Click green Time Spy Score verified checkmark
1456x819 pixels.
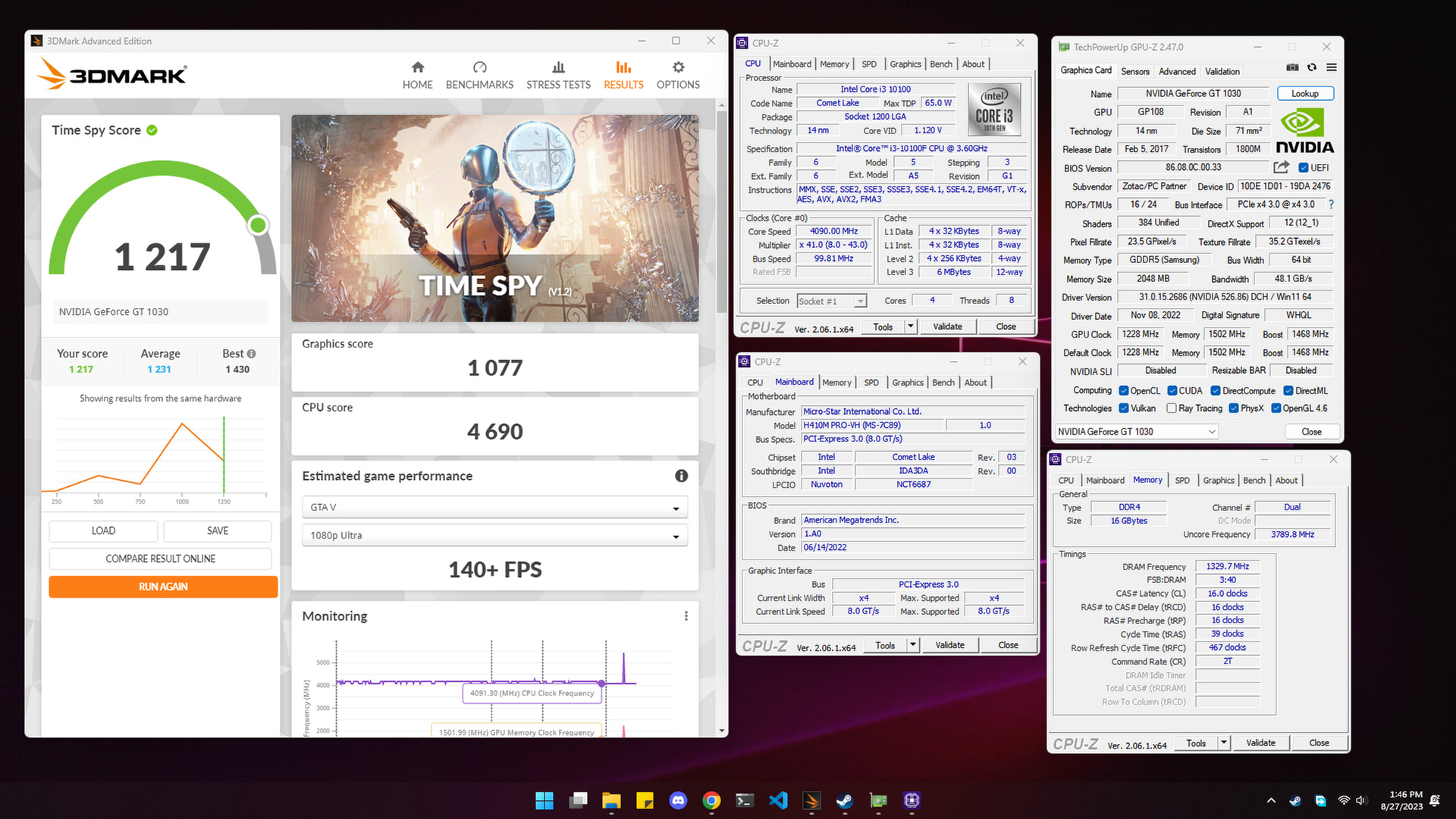coord(152,130)
